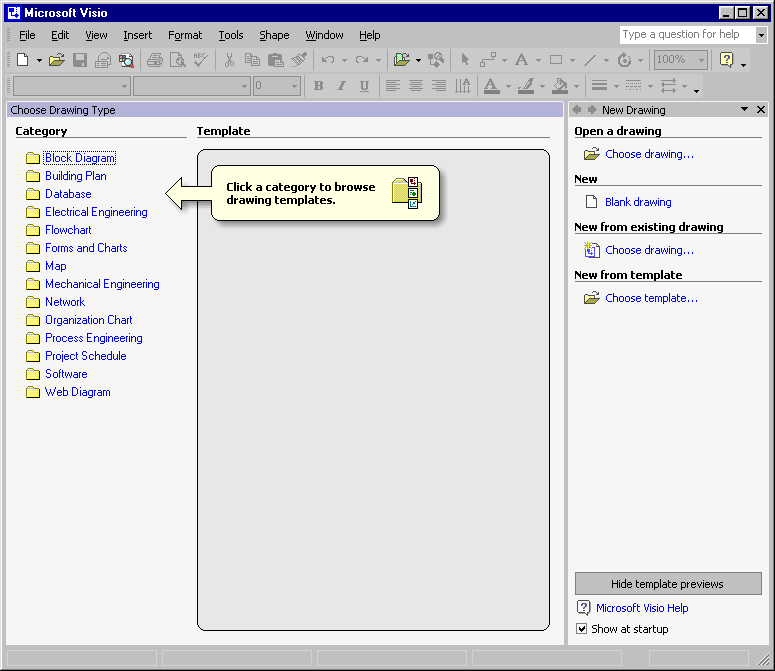Click the Help question mark toolbar icon
The height and width of the screenshot is (671, 775).
(x=727, y=60)
